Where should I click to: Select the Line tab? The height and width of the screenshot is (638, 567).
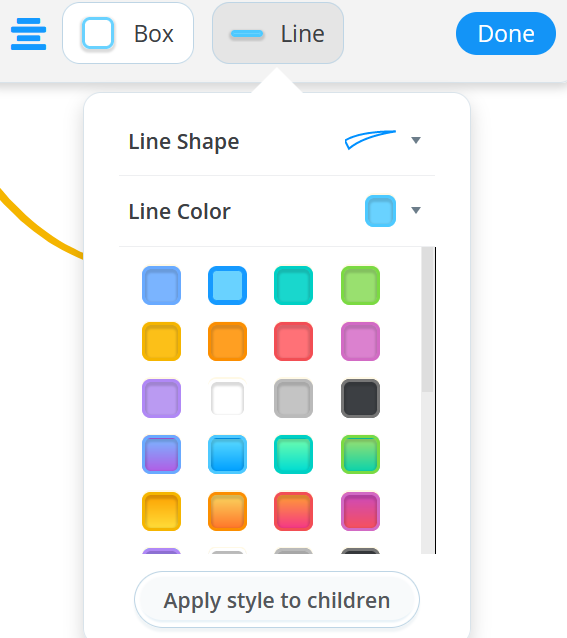click(x=278, y=33)
